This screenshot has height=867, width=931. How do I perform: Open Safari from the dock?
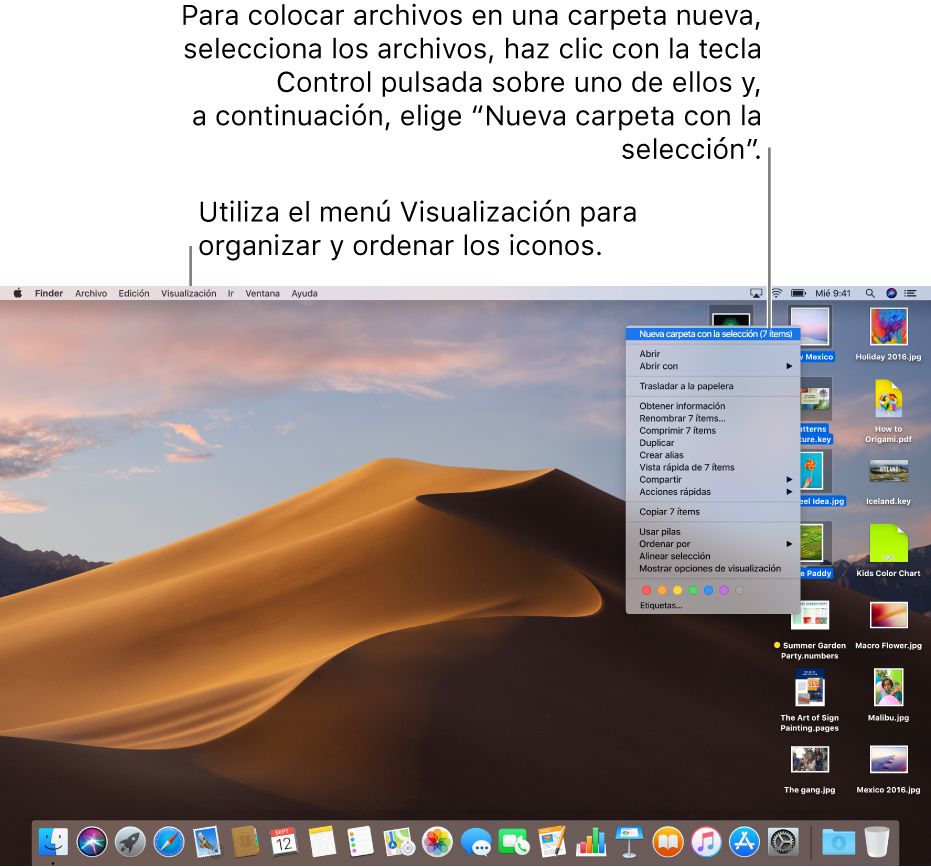(168, 841)
